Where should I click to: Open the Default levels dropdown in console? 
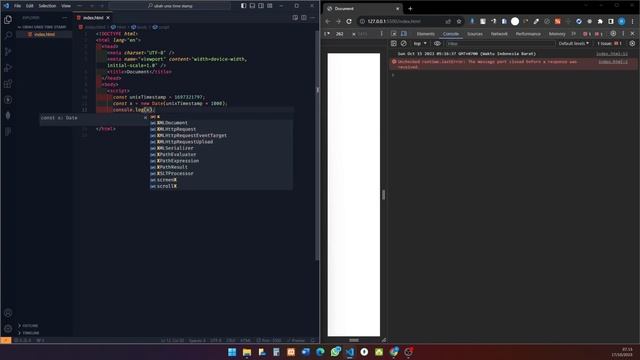[574, 43]
